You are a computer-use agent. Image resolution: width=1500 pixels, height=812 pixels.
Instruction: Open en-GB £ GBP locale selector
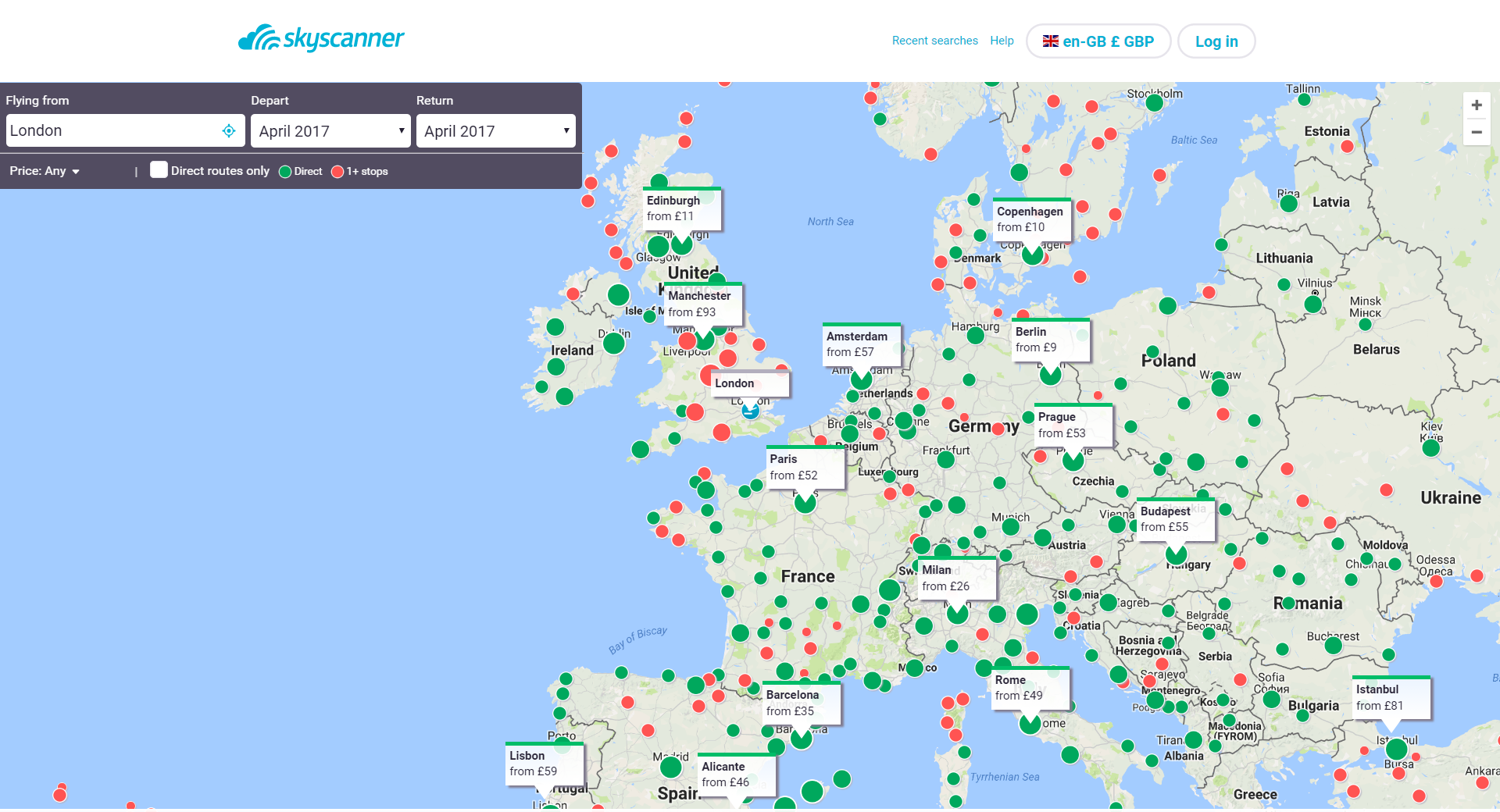click(1098, 41)
